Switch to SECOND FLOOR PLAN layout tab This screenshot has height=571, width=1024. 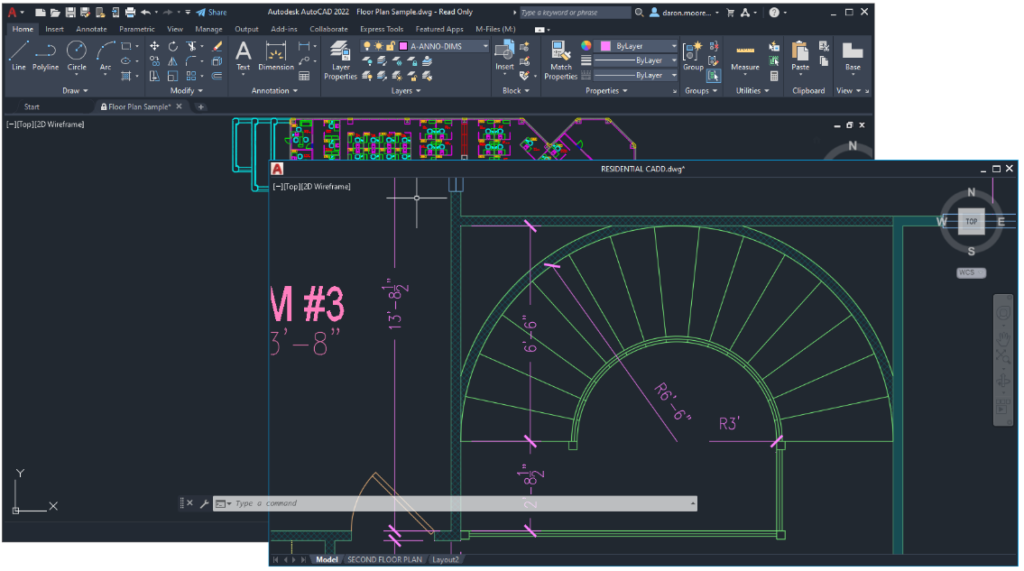384,559
